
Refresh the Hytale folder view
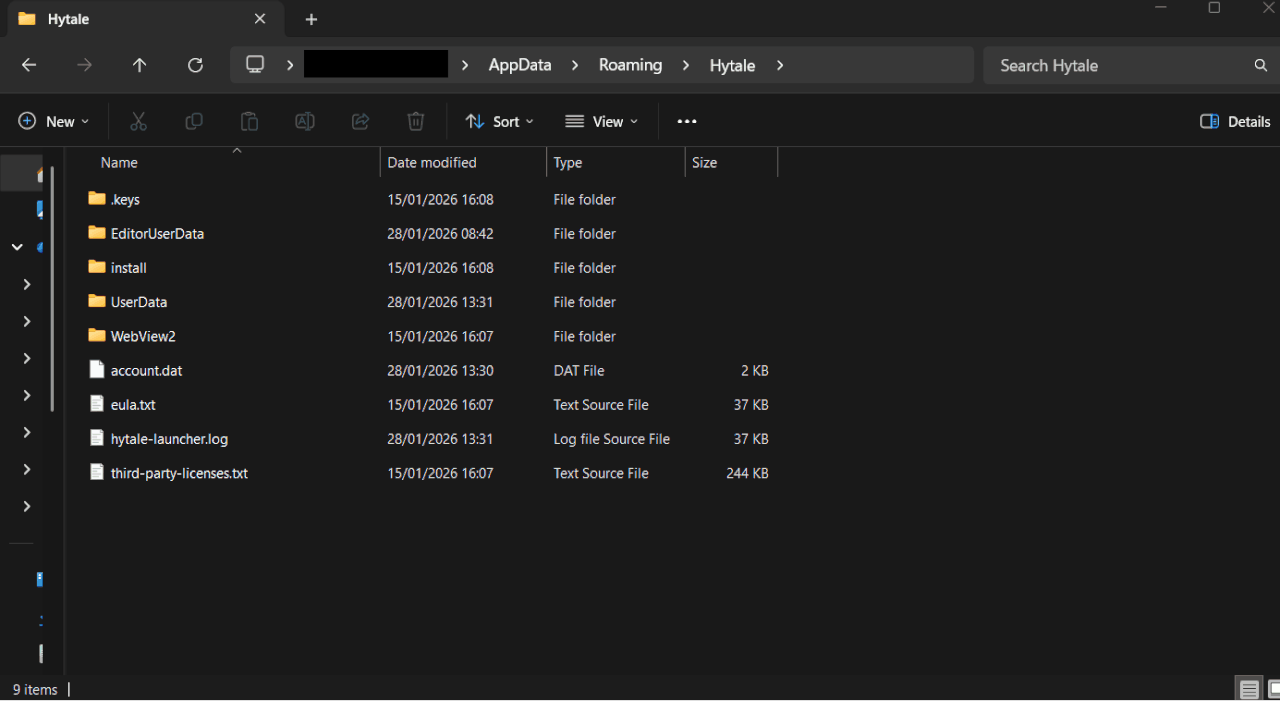(x=196, y=65)
